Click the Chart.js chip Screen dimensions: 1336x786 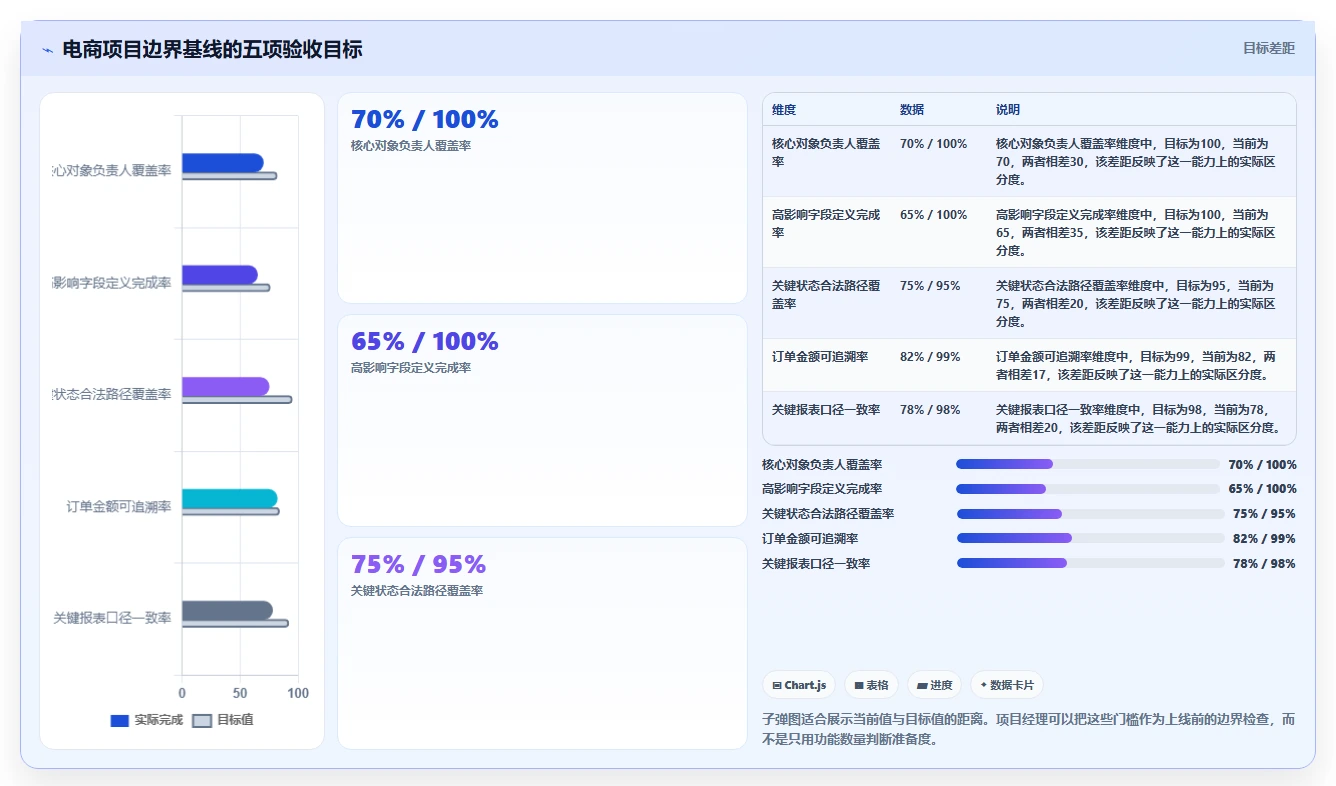pos(799,685)
